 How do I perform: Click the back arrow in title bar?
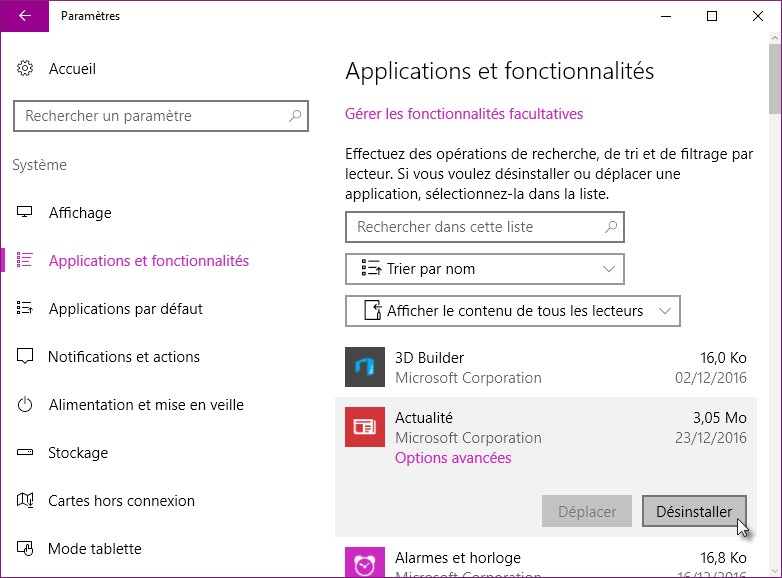click(x=24, y=16)
